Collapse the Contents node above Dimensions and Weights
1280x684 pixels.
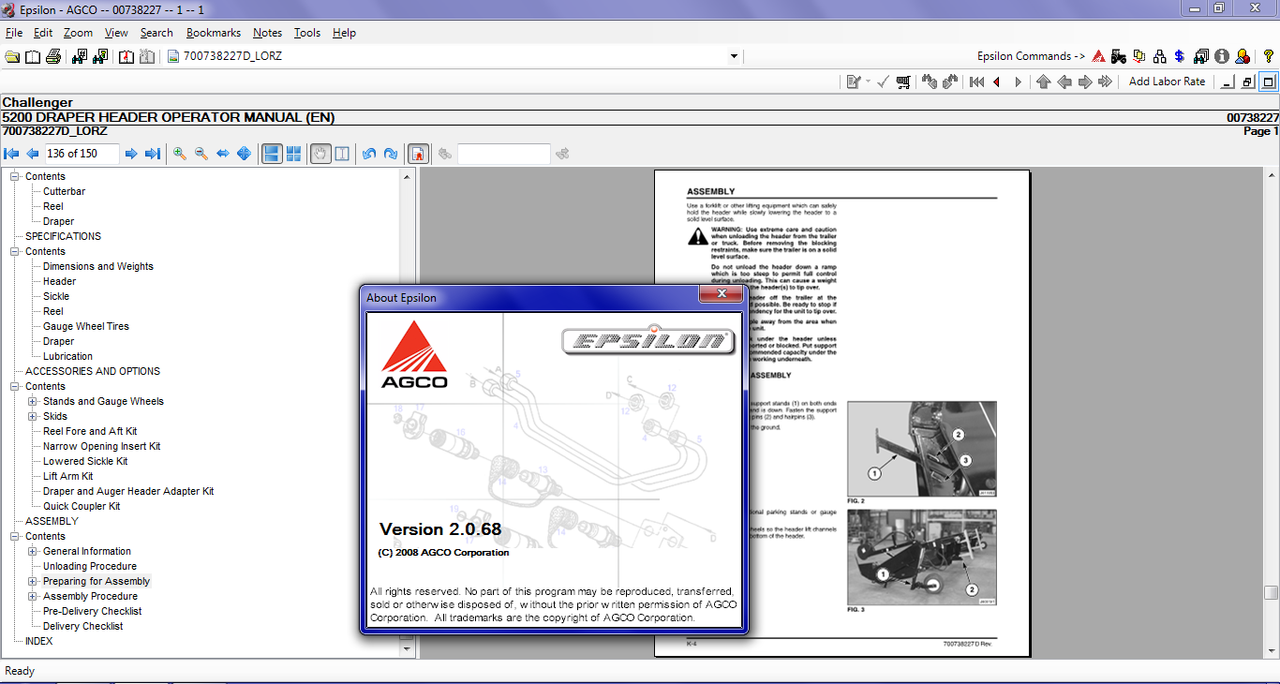(x=15, y=251)
